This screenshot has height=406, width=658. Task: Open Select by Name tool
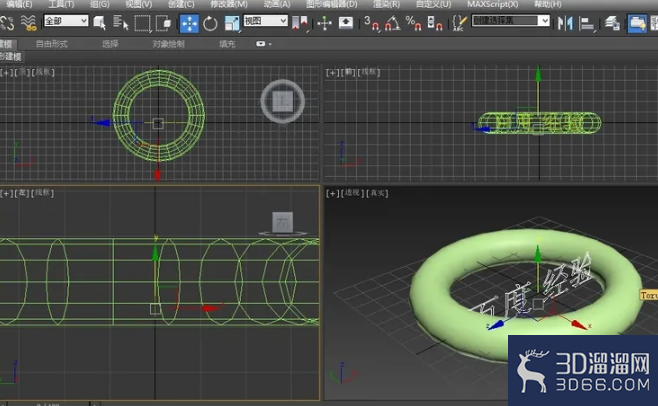121,23
